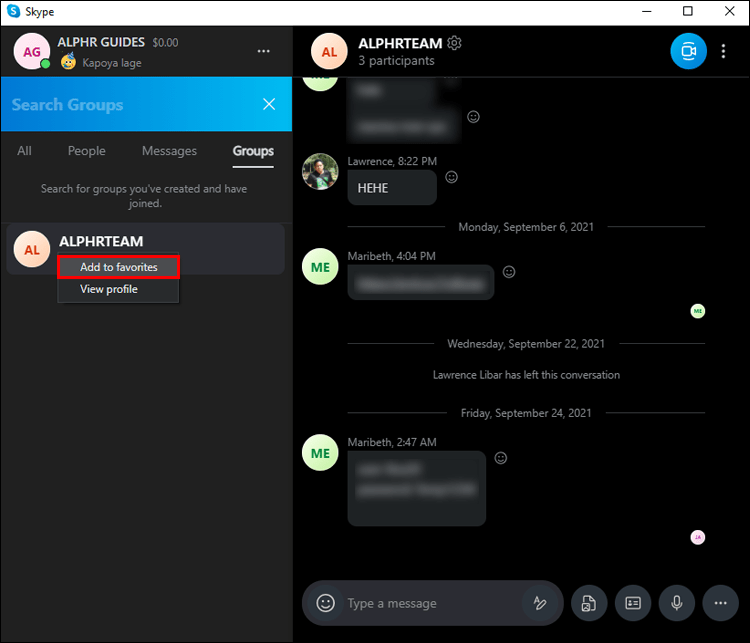React to Maribeth's 4:04 PM message
This screenshot has width=750, height=643.
point(509,272)
